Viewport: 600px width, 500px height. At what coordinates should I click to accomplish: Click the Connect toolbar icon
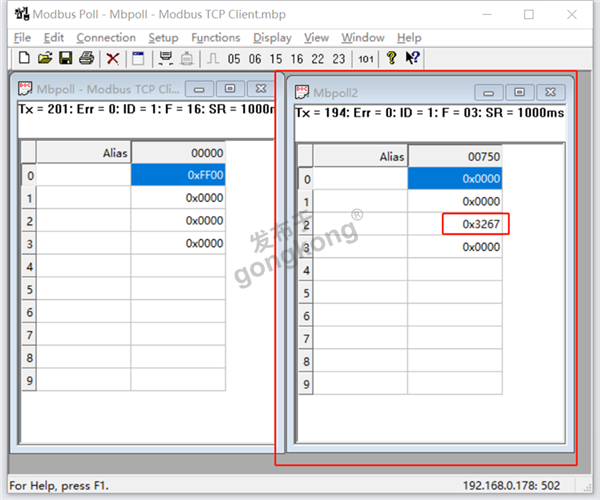click(x=166, y=58)
